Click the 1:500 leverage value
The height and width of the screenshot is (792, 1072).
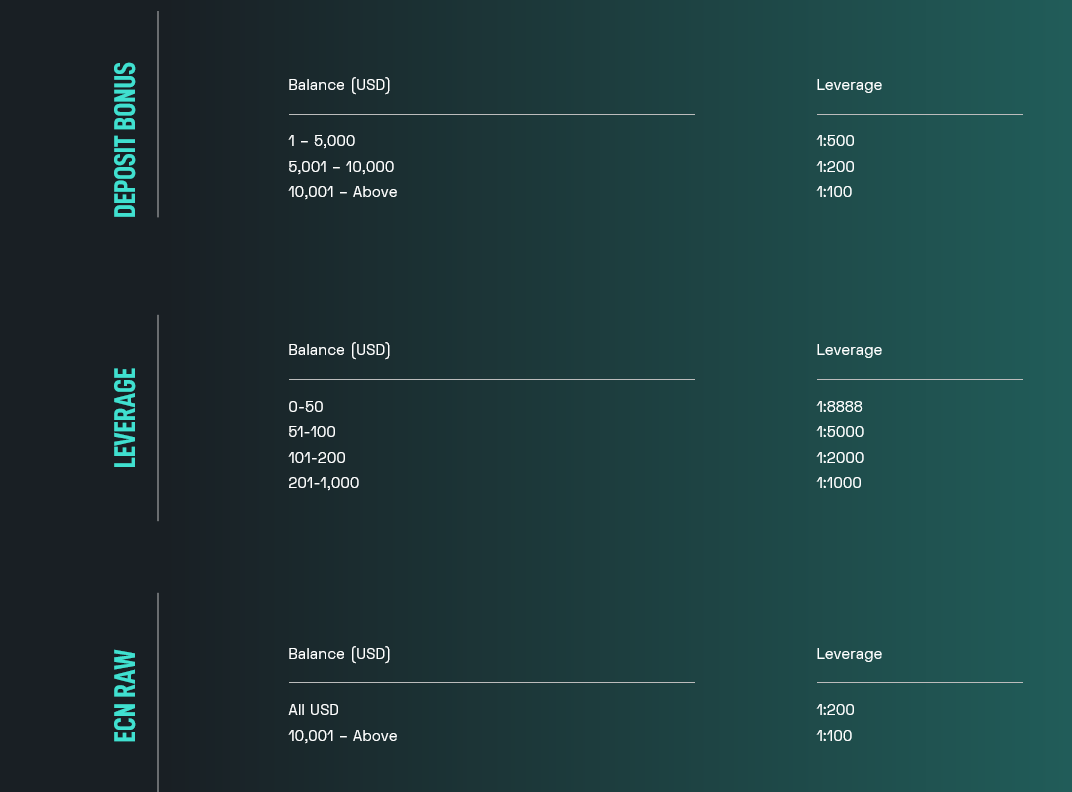[835, 141]
